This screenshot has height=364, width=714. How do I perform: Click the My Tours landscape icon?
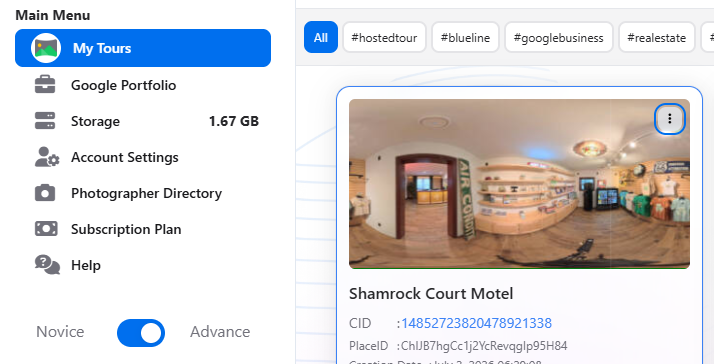[46, 48]
